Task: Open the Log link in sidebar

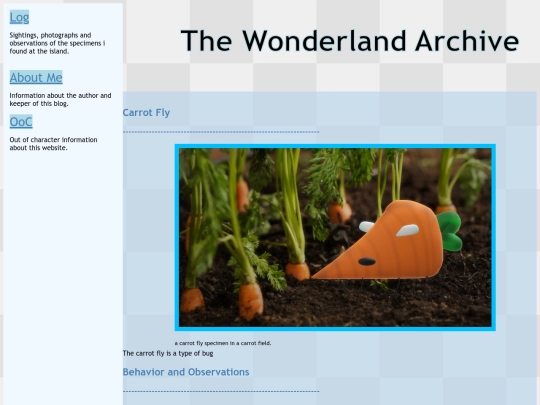Action: click(19, 17)
